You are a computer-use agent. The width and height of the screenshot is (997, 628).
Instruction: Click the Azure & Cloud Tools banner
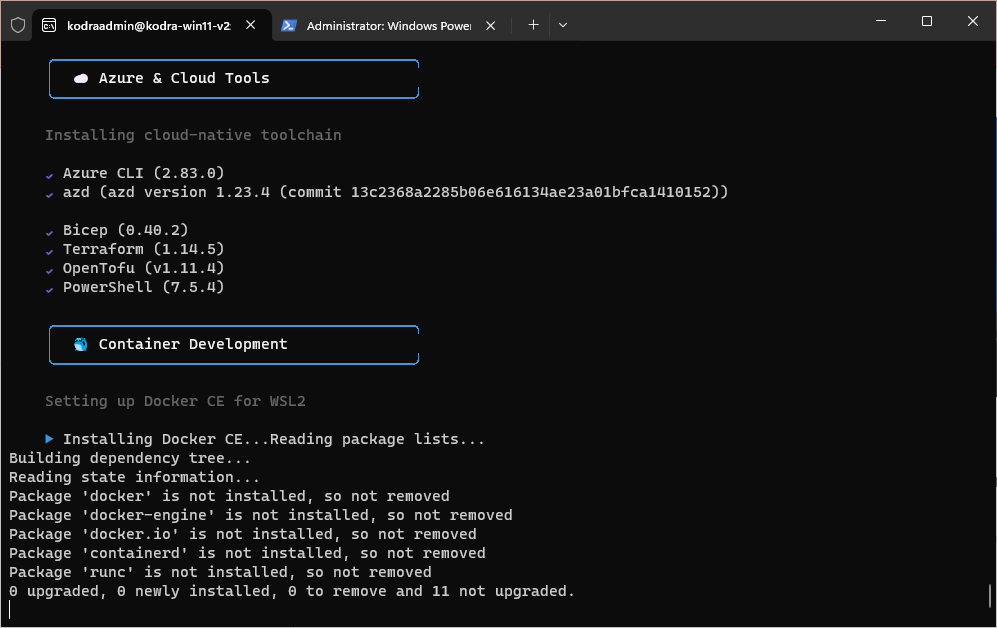[233, 78]
